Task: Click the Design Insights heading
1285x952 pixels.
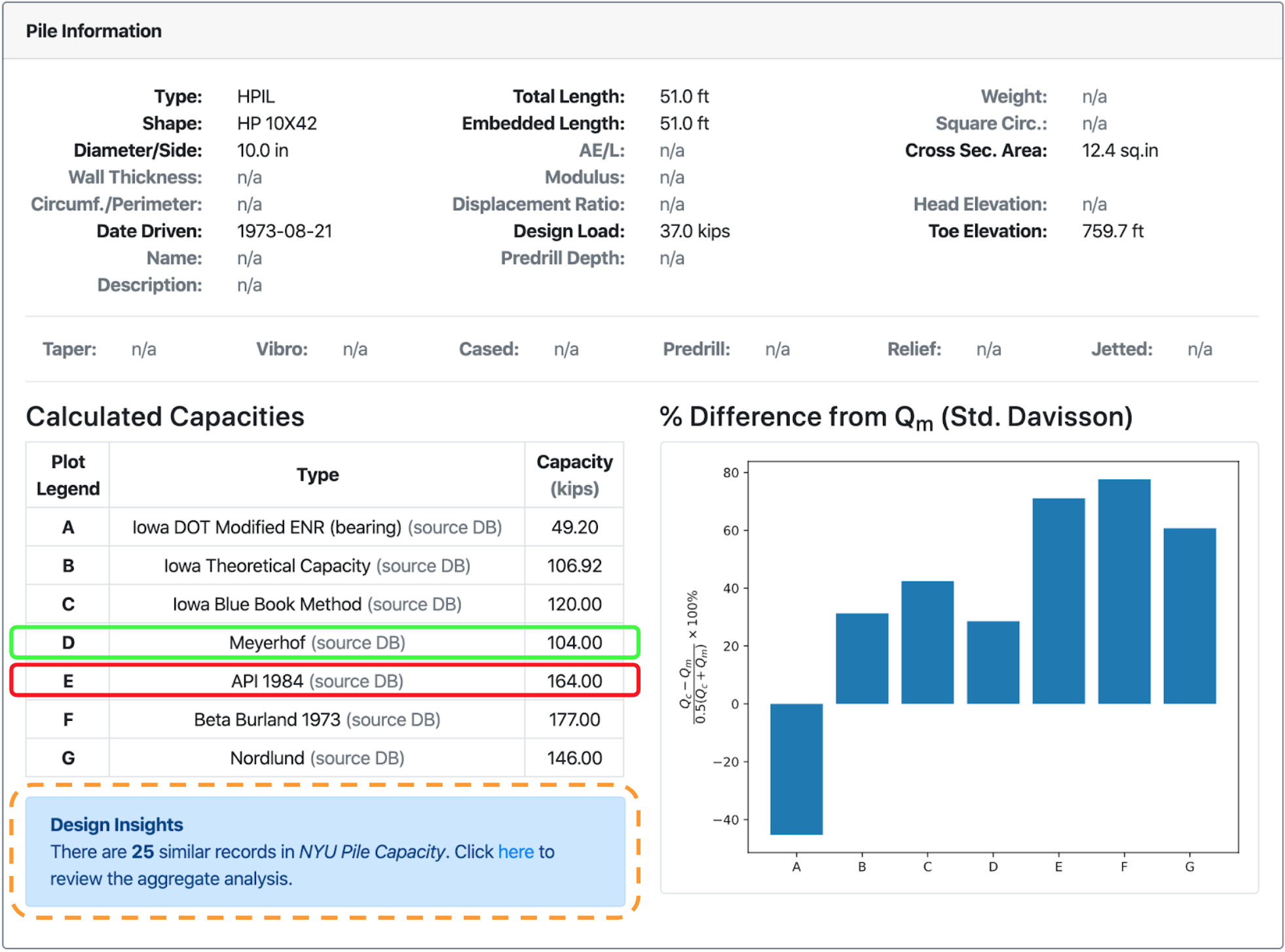Action: pos(117,824)
